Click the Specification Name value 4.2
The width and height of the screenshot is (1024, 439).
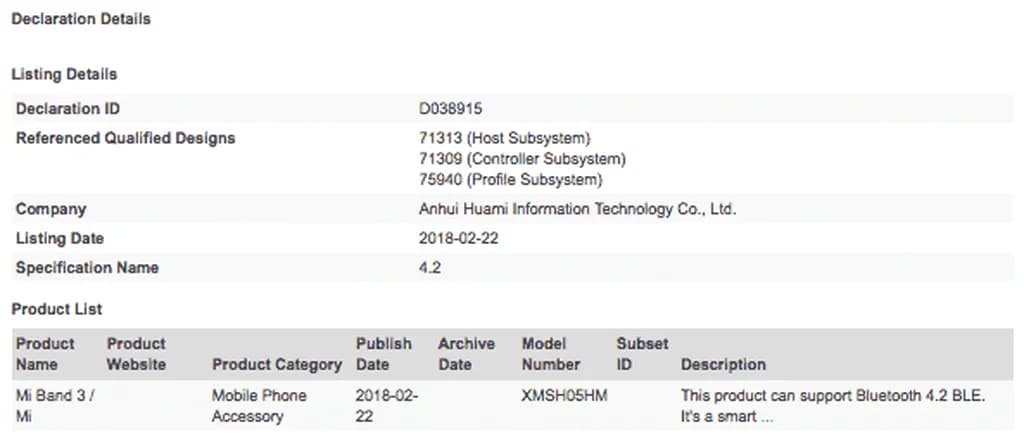click(430, 268)
